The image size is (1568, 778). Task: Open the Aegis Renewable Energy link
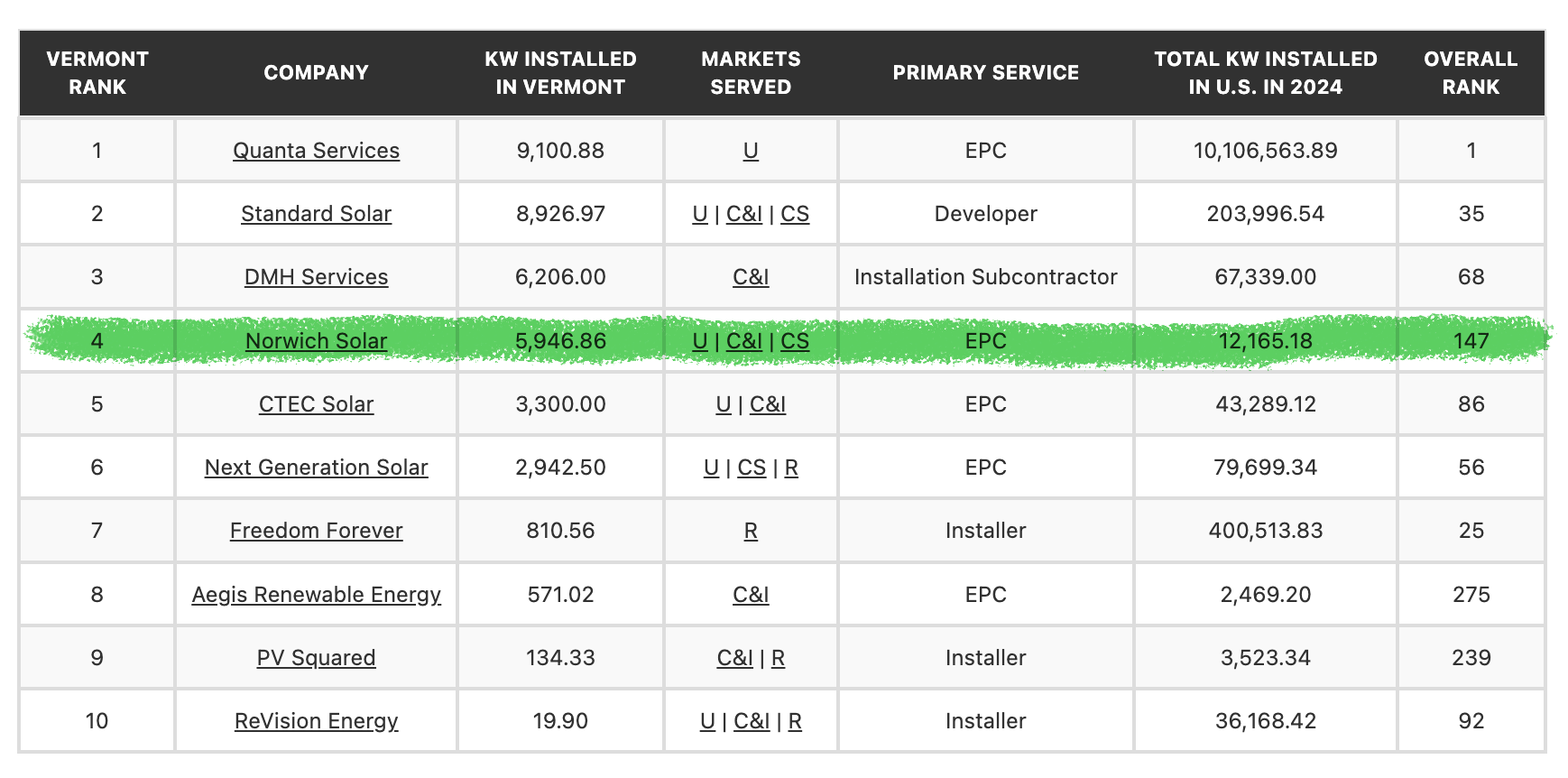tap(316, 595)
